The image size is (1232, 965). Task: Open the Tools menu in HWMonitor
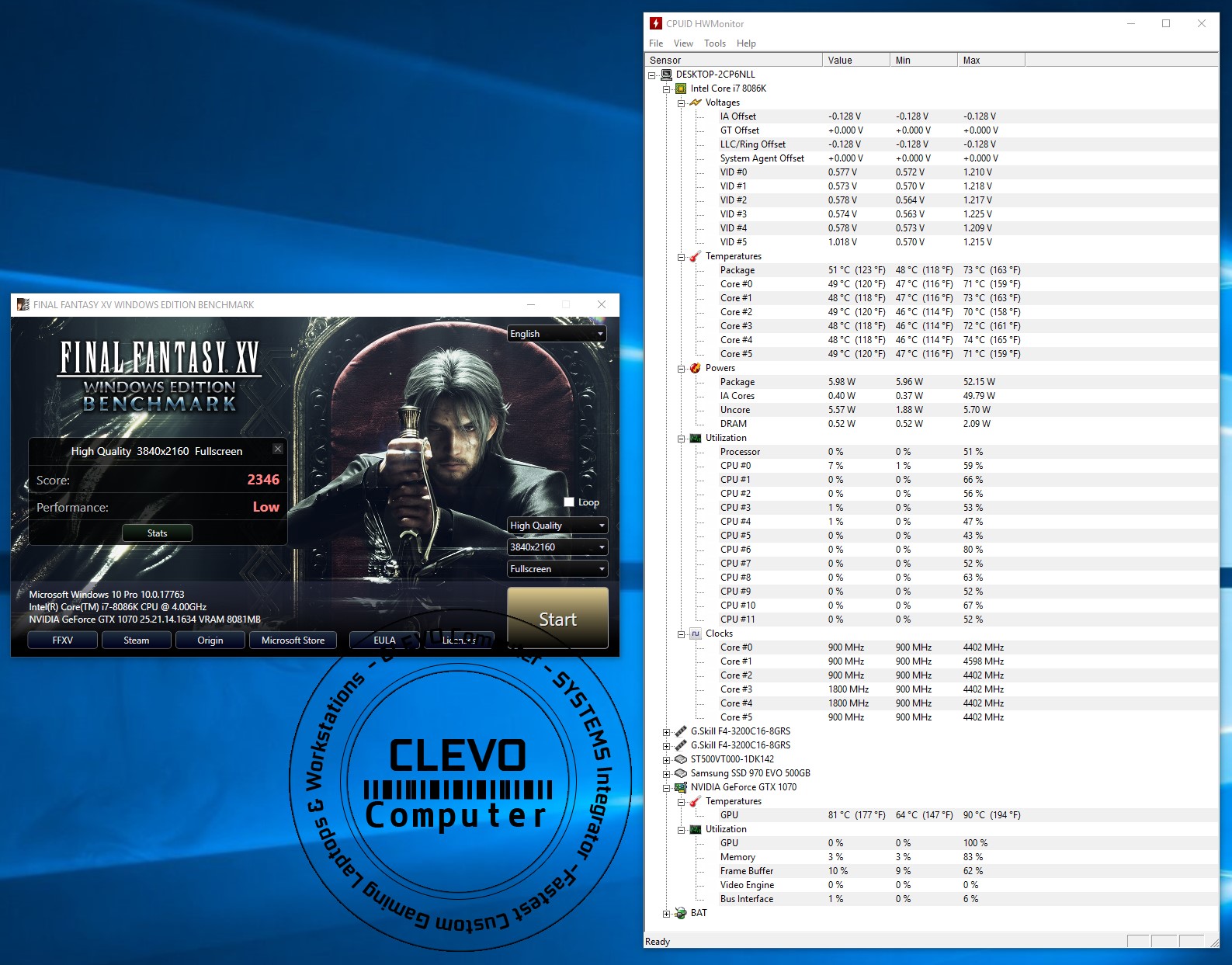point(715,43)
